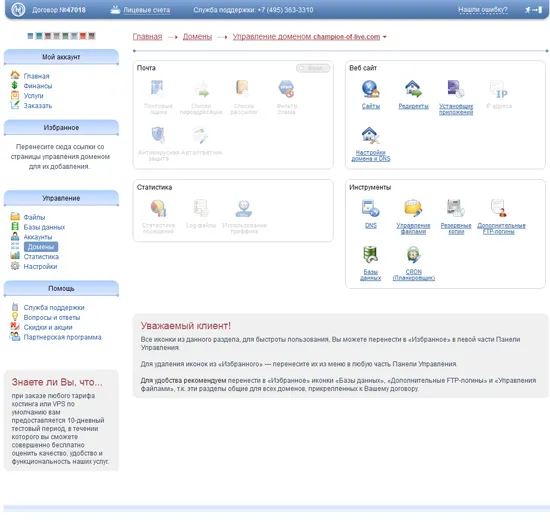
Task: Open the DNS tool icon
Action: click(x=371, y=208)
